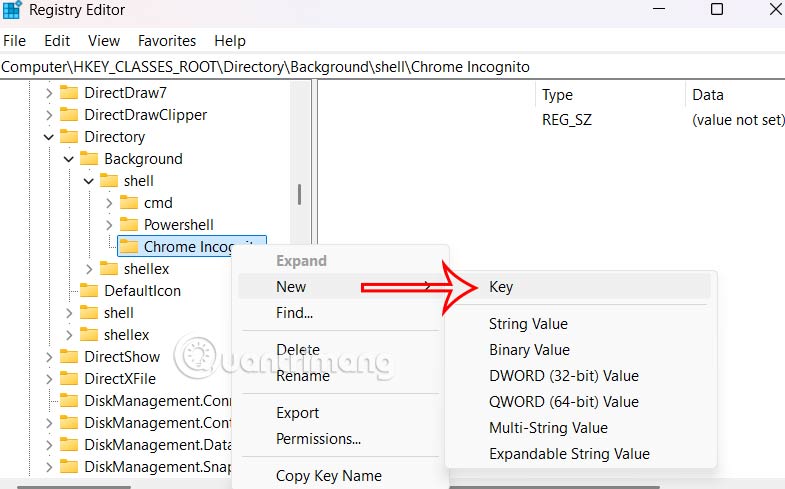Expand the Powershell key
Image resolution: width=785 pixels, height=489 pixels.
pyautogui.click(x=109, y=225)
